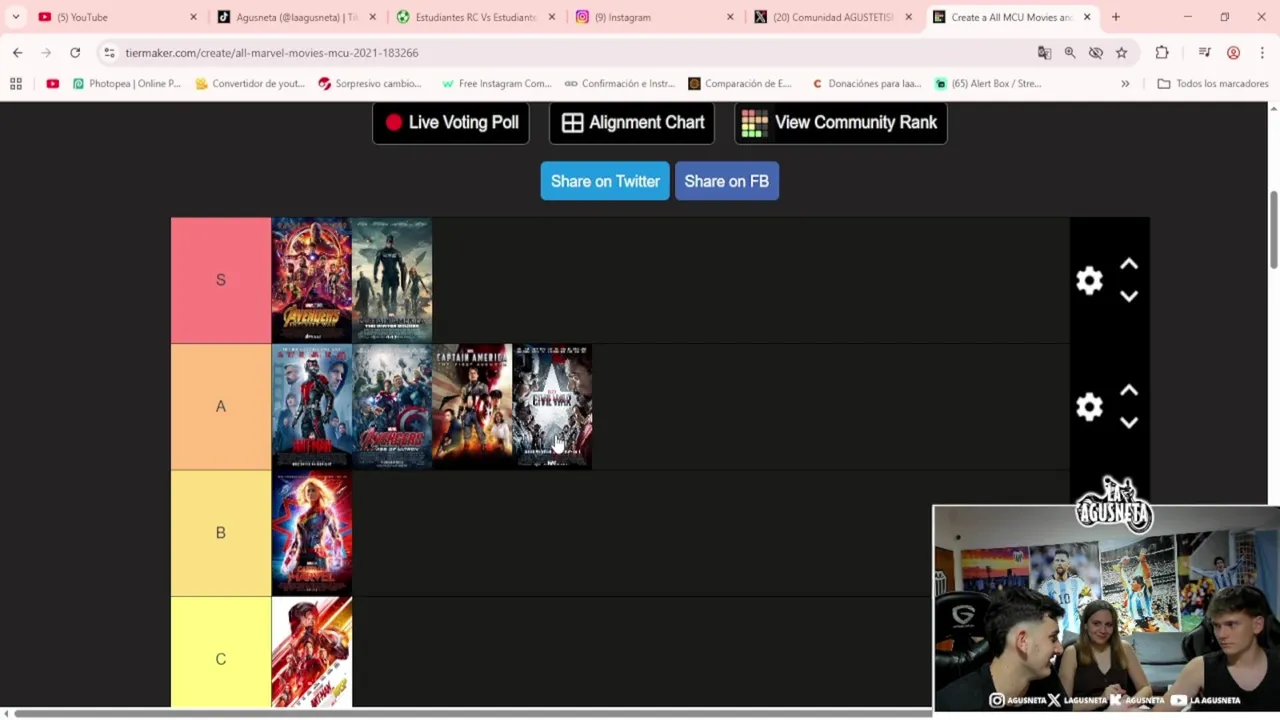The height and width of the screenshot is (720, 1280).
Task: Open S tier settings gear
Action: 1089,280
